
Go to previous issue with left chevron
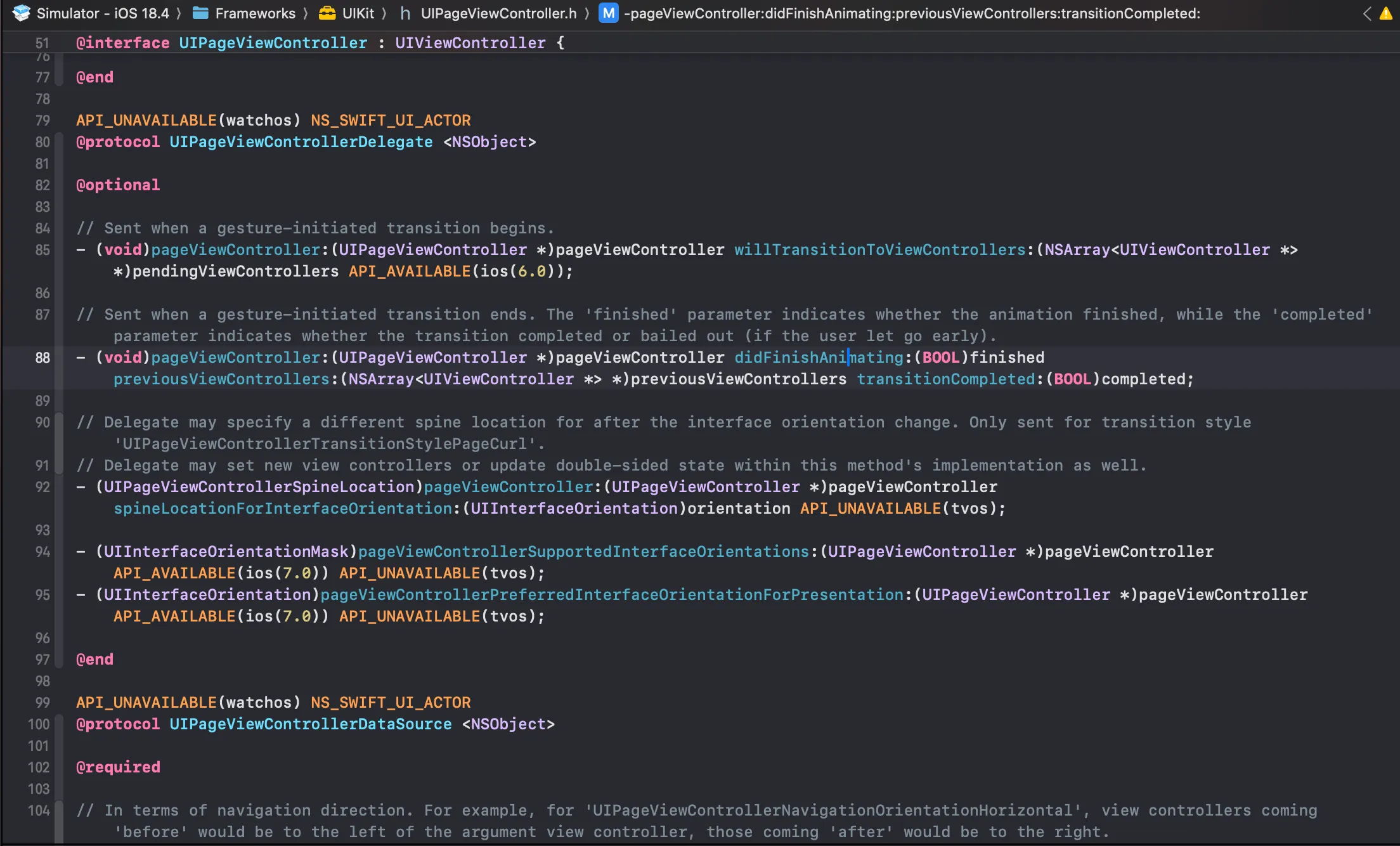coord(1368,13)
